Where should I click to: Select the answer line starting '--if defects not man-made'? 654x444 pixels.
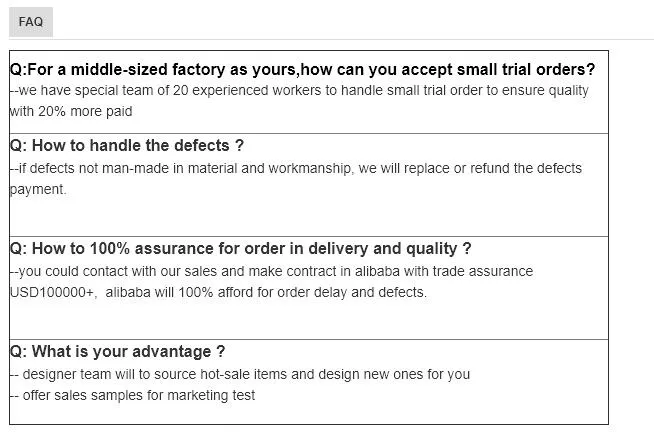click(295, 168)
